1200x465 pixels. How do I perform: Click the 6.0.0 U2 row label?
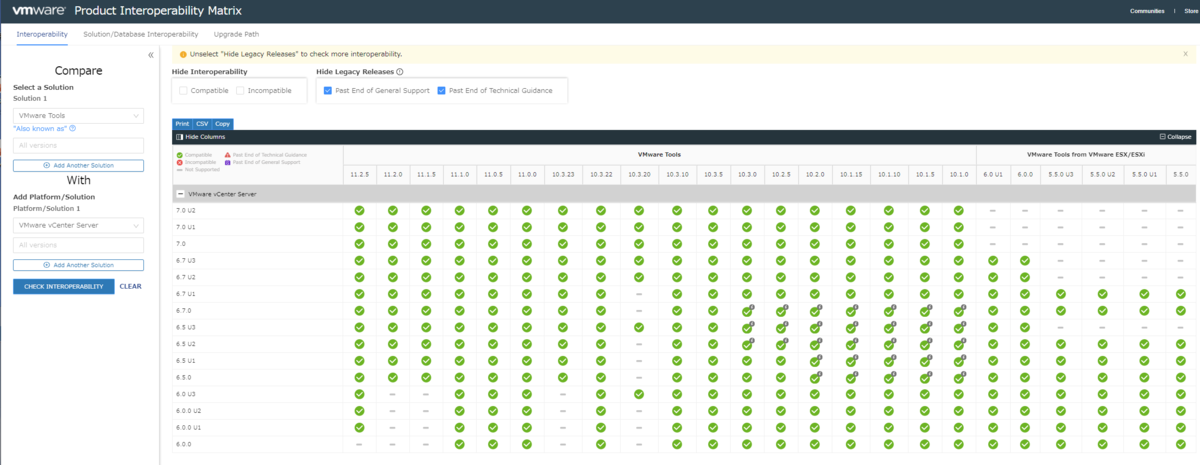[x=189, y=410]
